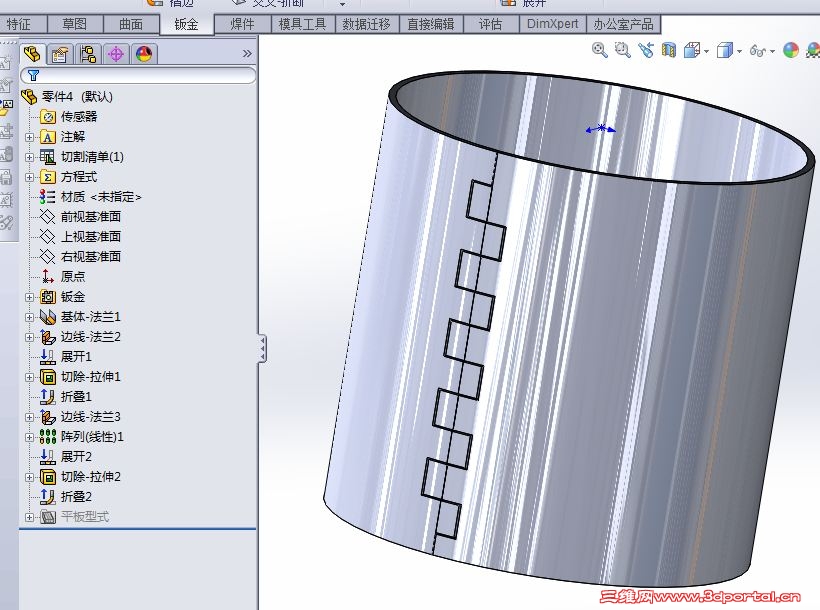Screen dimensions: 820x610
Task: Open the DisplayManager tab
Action: point(144,54)
